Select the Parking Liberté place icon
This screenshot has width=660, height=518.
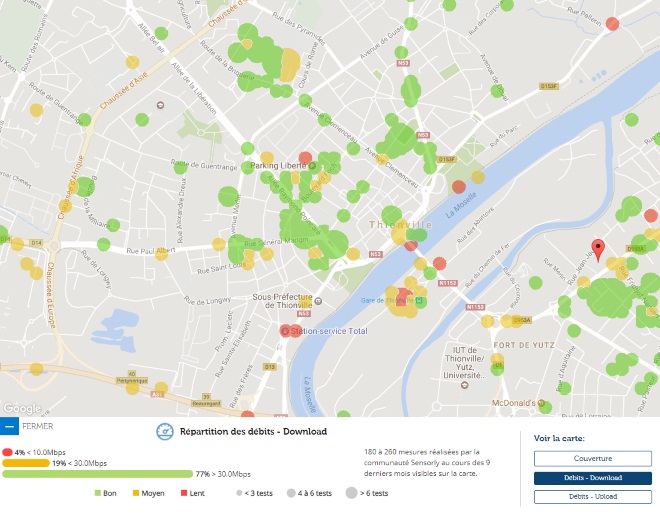click(312, 166)
